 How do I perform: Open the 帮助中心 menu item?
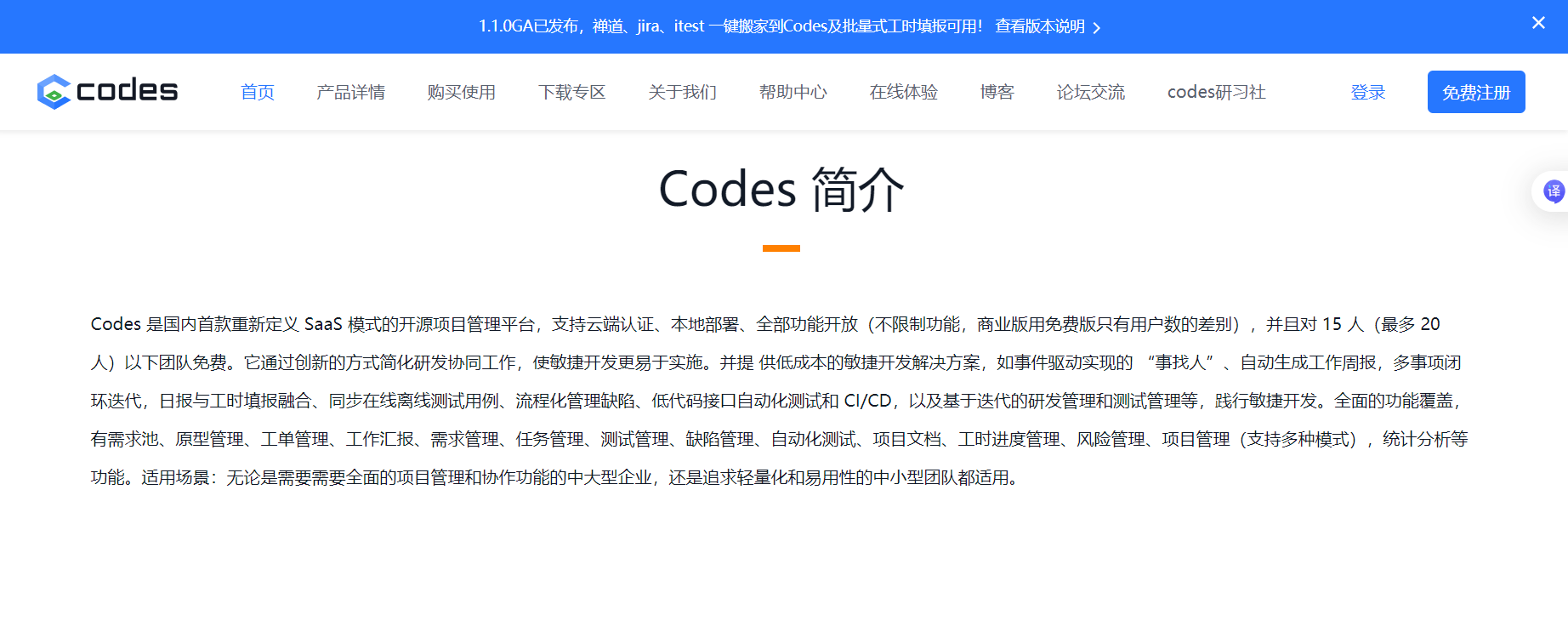pos(793,92)
